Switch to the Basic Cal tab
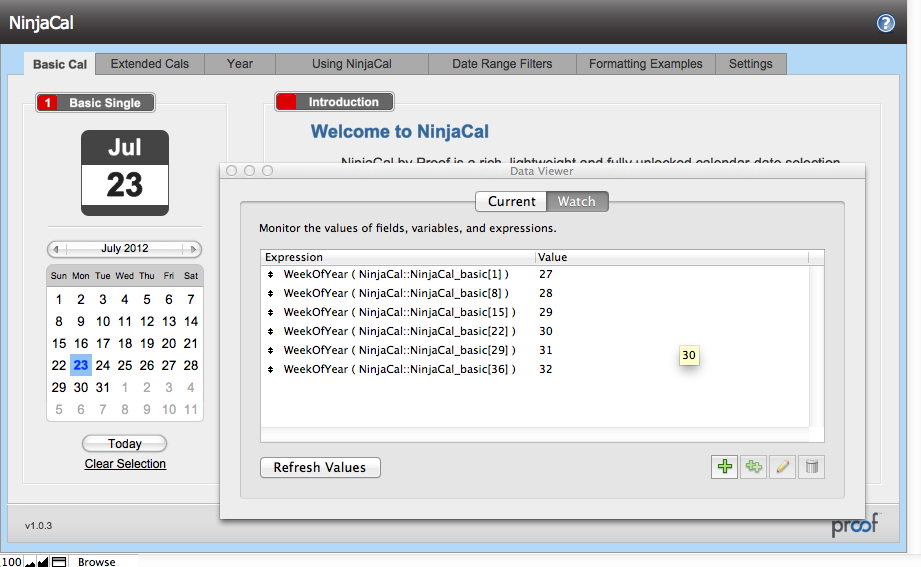The width and height of the screenshot is (921, 567). [59, 64]
